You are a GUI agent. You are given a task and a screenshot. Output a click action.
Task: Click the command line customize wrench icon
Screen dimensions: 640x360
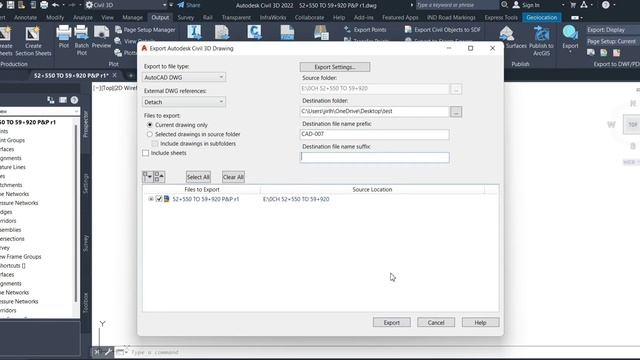(108, 352)
